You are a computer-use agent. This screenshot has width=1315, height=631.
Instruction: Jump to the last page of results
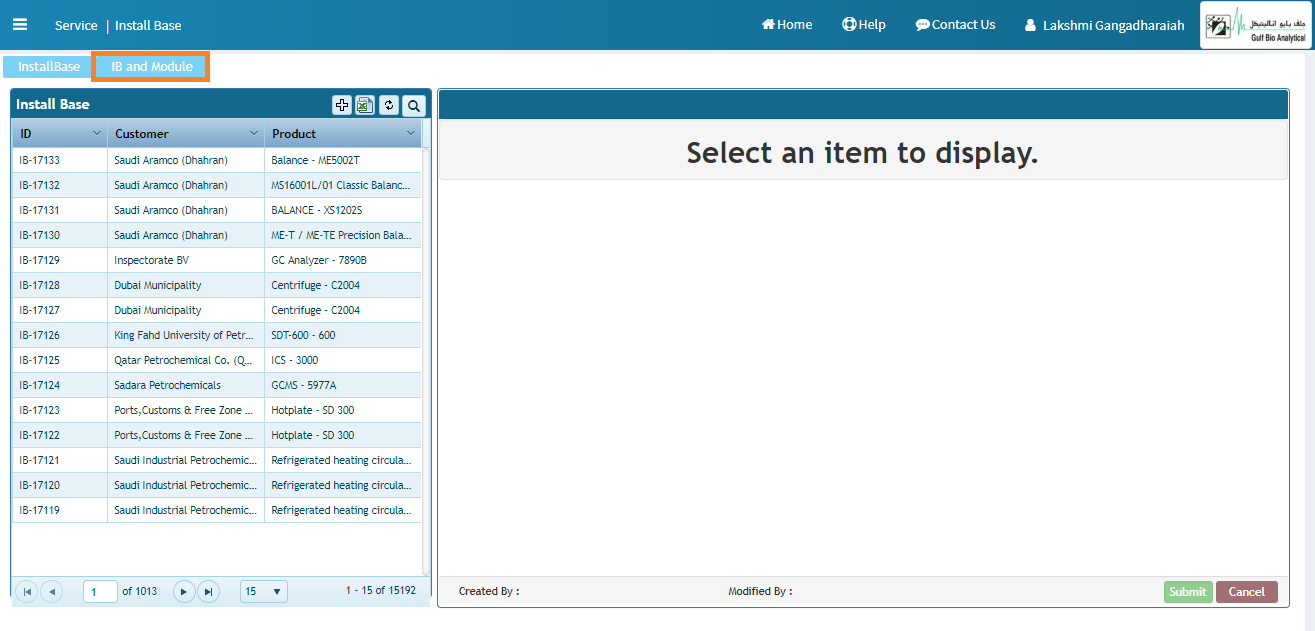(x=208, y=592)
